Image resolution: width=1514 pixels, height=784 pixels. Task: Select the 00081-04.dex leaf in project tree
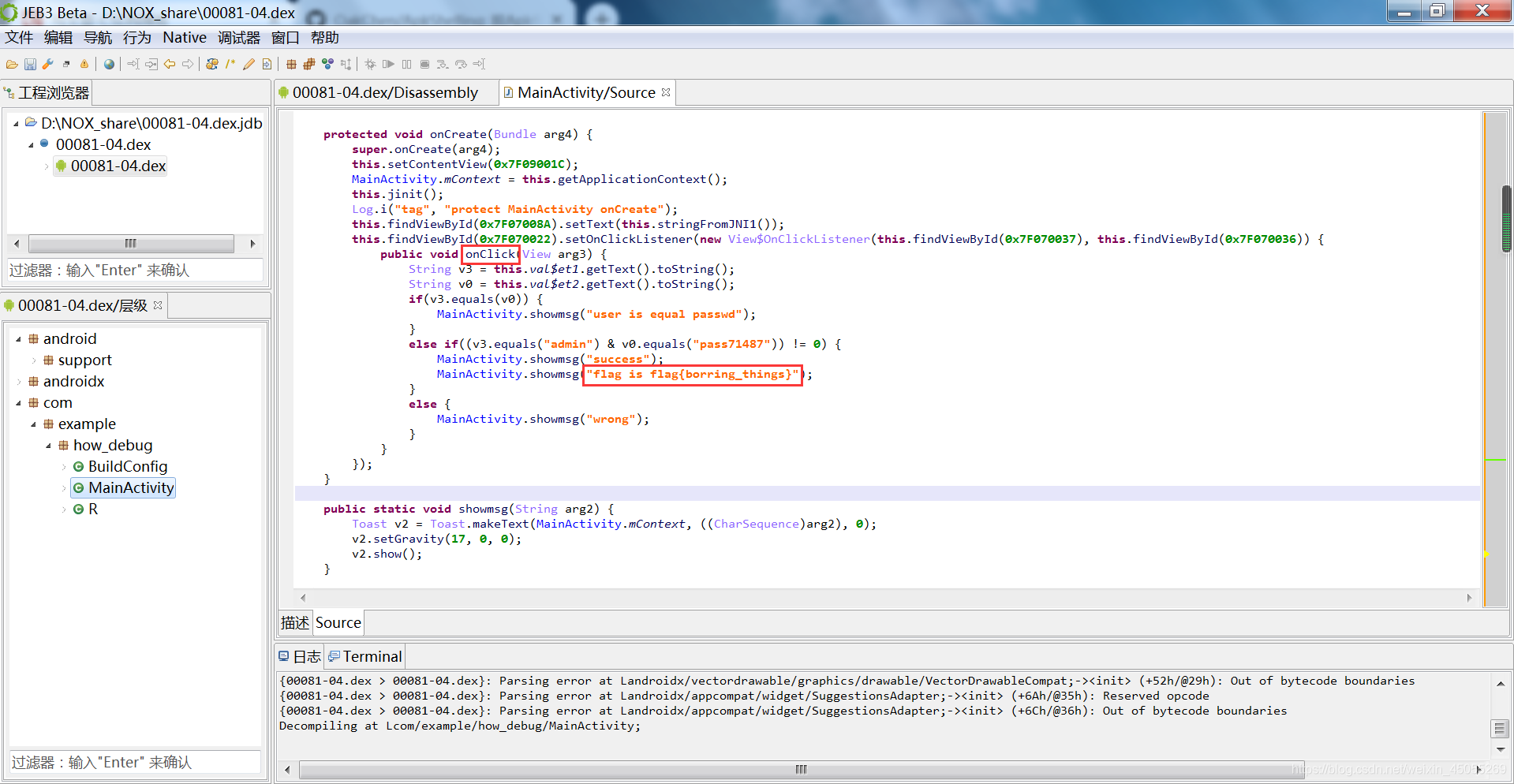(110, 166)
